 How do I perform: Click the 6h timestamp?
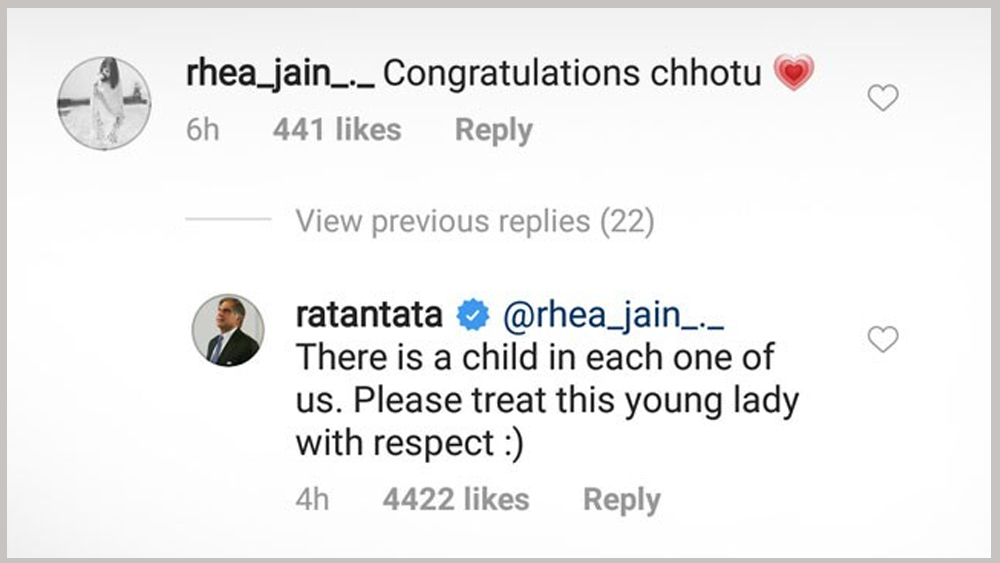[x=202, y=130]
